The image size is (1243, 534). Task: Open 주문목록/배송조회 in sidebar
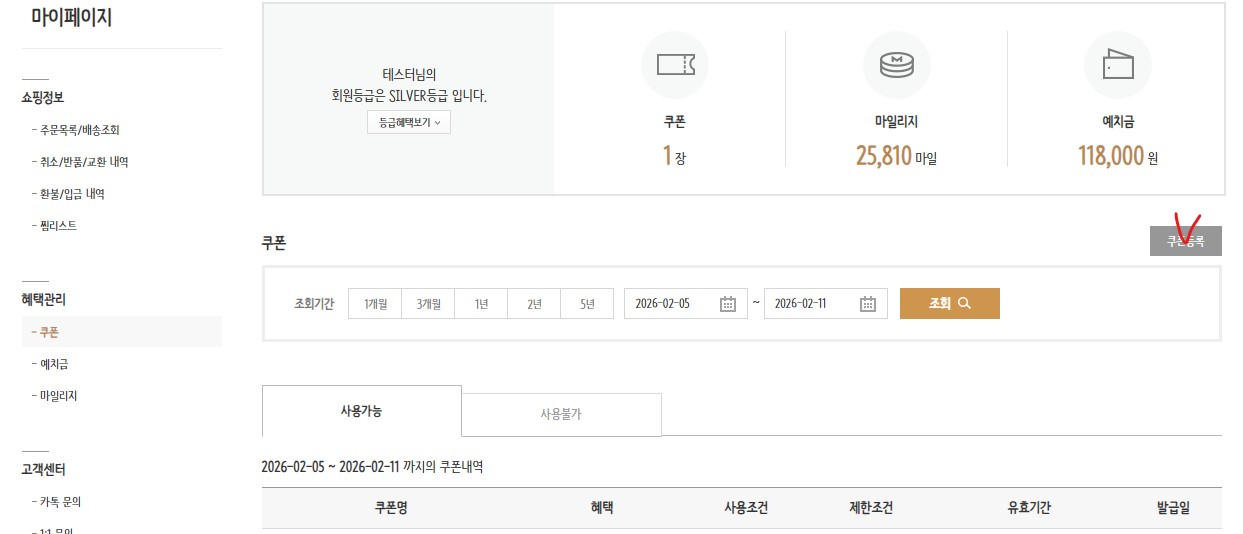(80, 130)
